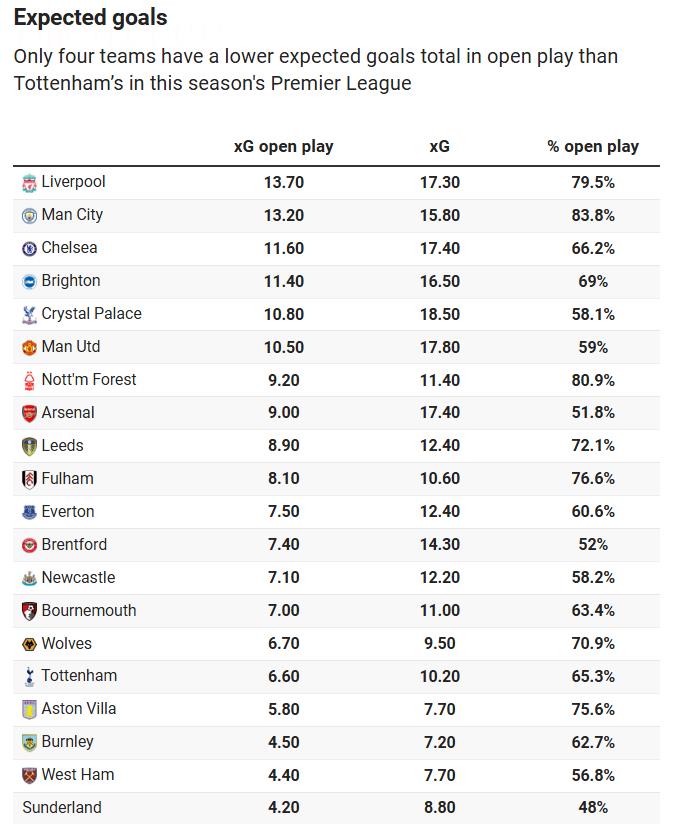Click the Brighton club crest icon

click(x=29, y=282)
